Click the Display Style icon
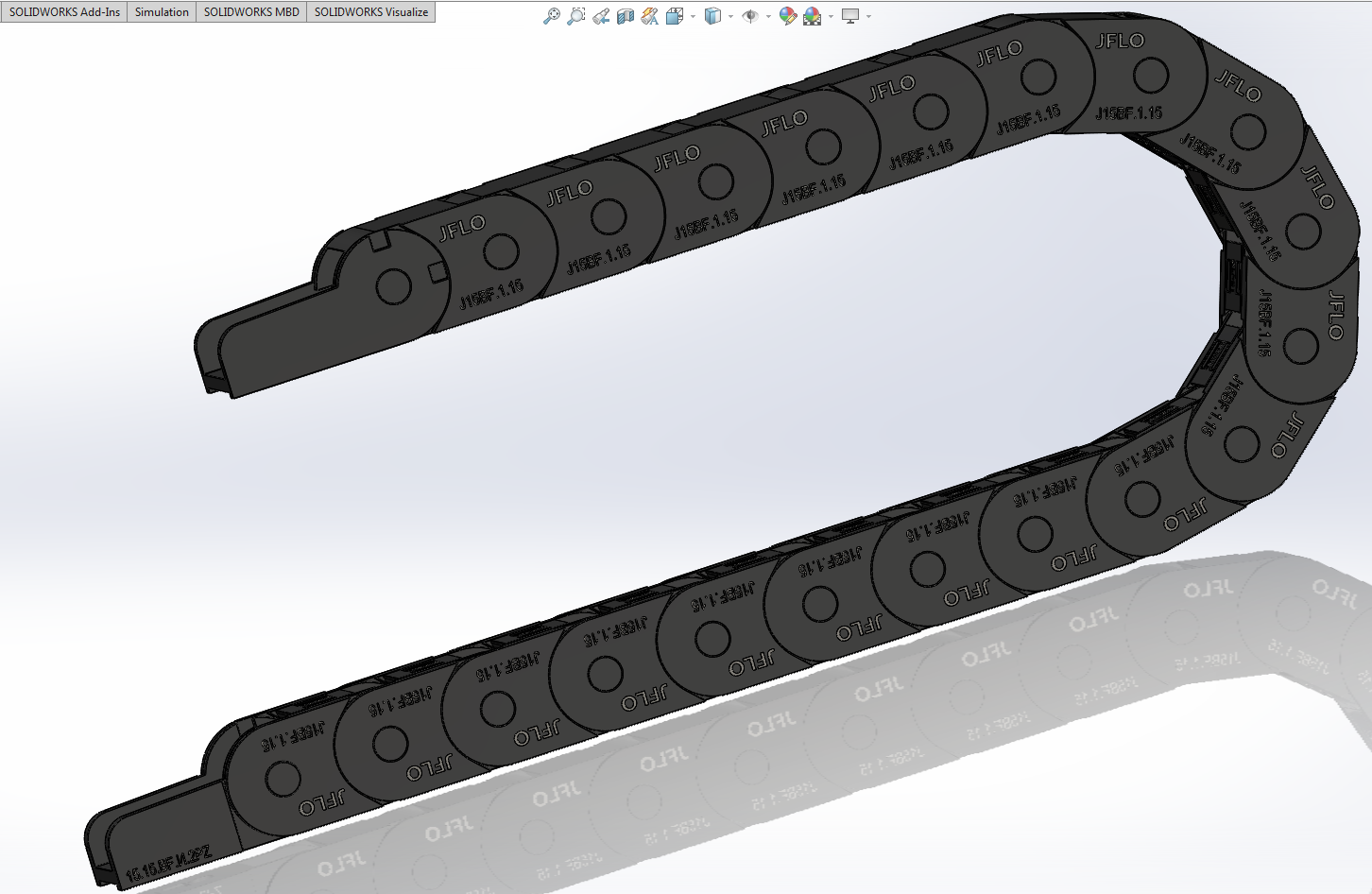Screen dimensions: 1372x894 click(713, 16)
